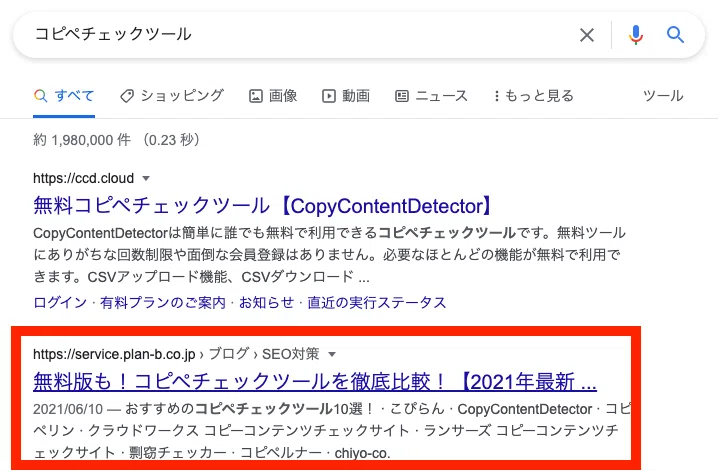Expand the dropdown arrow beside SEO対策 breadcrumb
Viewport: 718px width, 472px height.
tap(332, 354)
